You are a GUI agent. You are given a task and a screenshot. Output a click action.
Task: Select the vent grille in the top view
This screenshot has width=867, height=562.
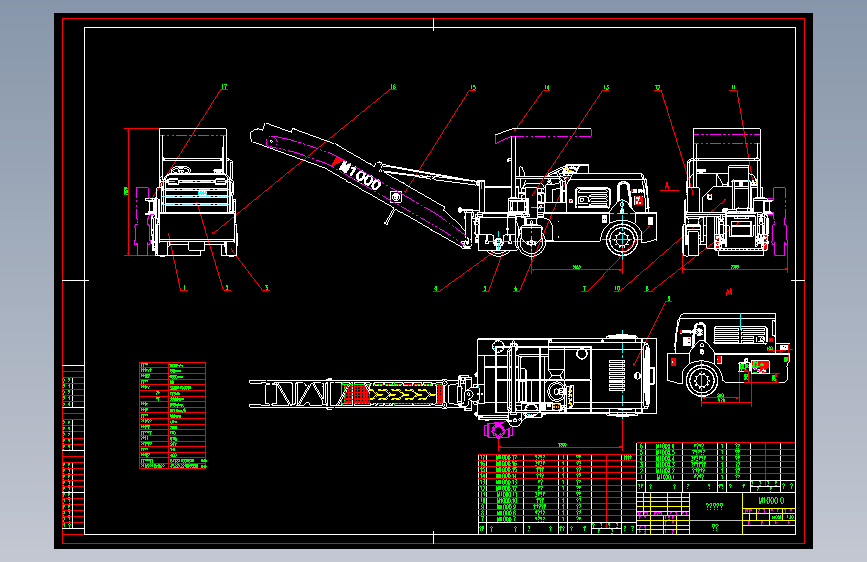pos(617,375)
